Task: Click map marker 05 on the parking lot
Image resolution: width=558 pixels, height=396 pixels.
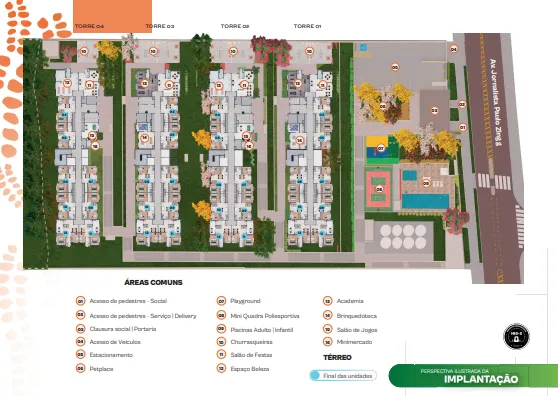Action: pos(395,67)
